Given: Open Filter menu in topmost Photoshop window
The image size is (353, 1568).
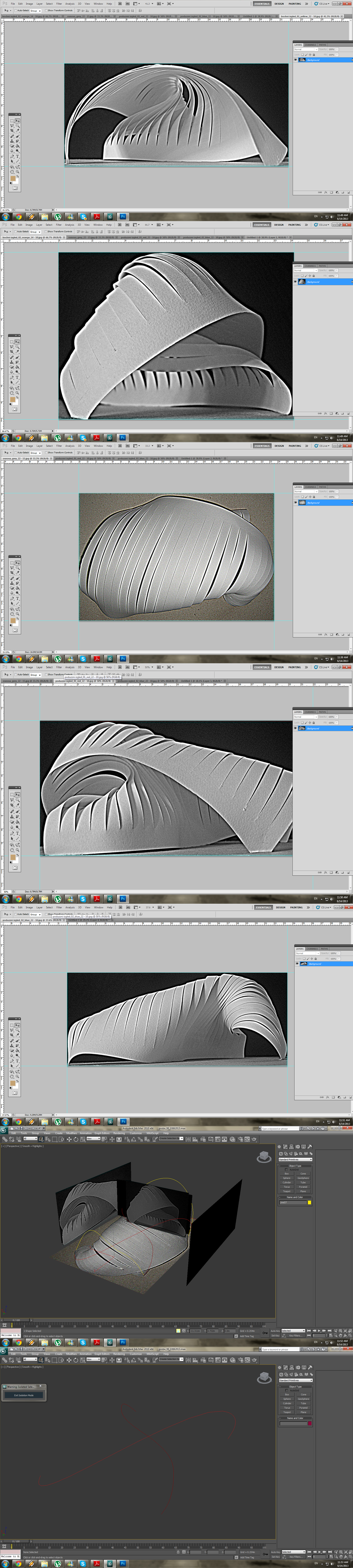Looking at the screenshot, I should 59,4.
